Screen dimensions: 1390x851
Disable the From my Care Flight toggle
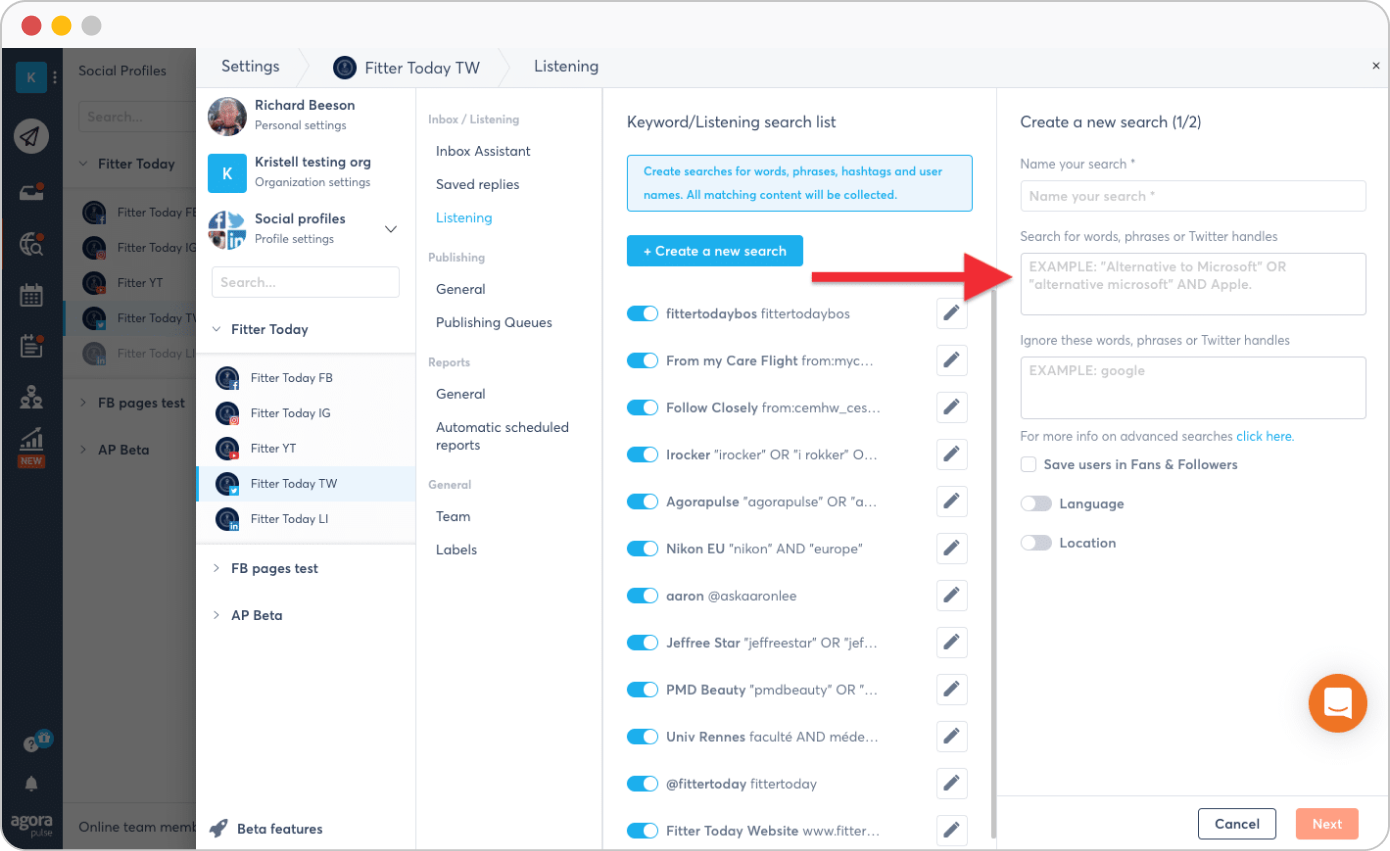(x=642, y=361)
